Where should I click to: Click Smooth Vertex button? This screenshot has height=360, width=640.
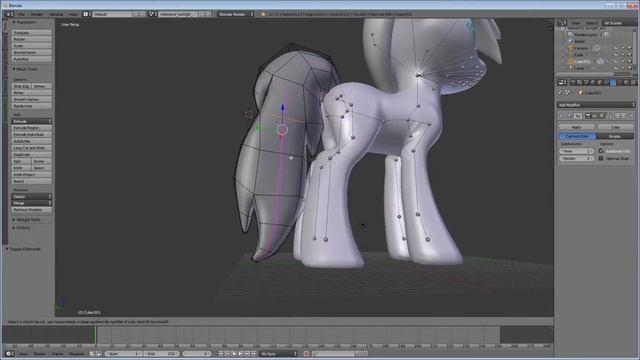pos(31,99)
